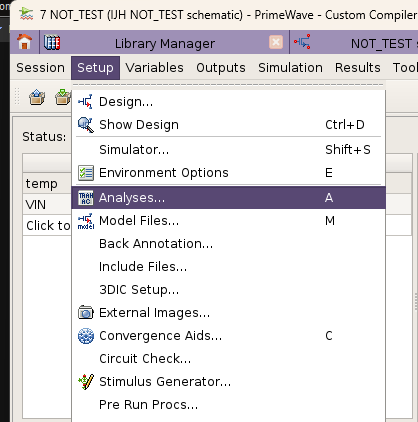Screen dimensions: 418x422
Task: Select the VIN variable row
Action: tap(47, 204)
